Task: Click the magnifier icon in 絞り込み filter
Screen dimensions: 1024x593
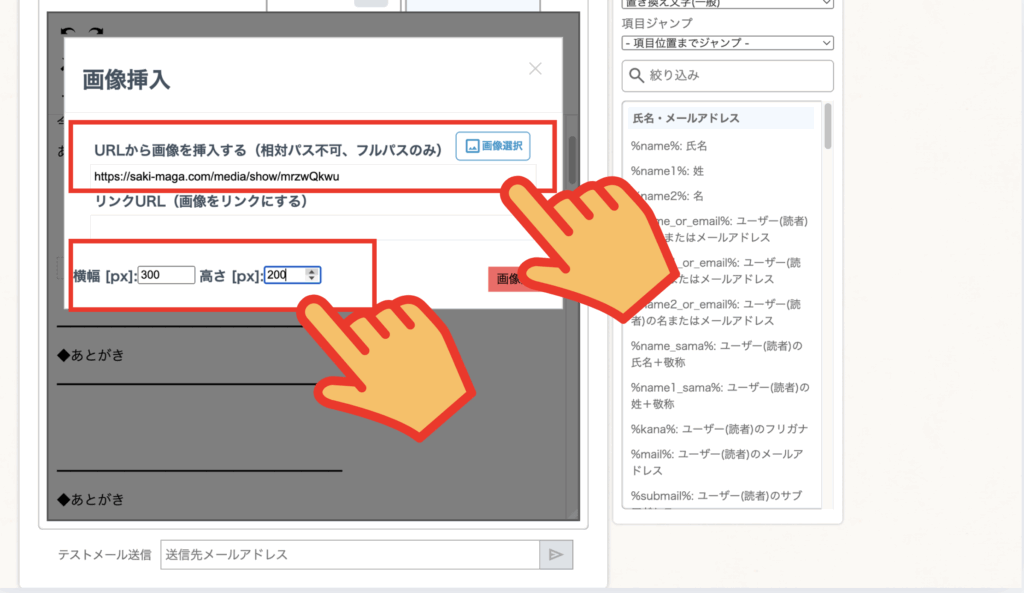Action: click(636, 75)
